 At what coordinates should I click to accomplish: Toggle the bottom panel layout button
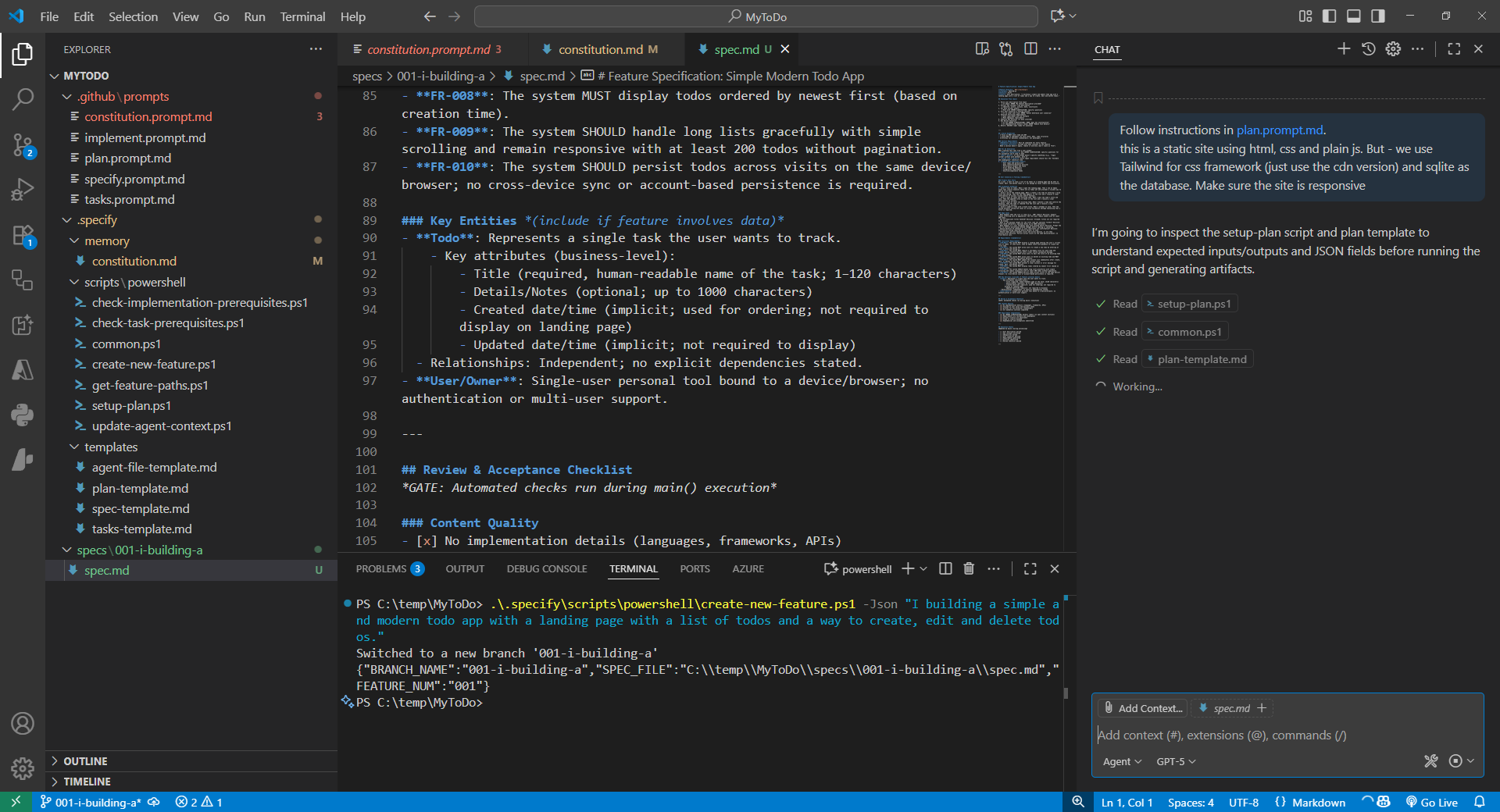(x=1354, y=16)
